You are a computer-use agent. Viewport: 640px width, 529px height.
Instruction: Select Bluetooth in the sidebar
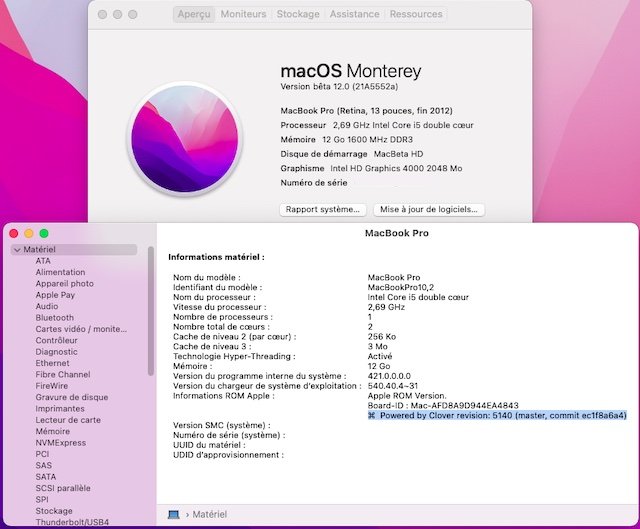click(55, 318)
